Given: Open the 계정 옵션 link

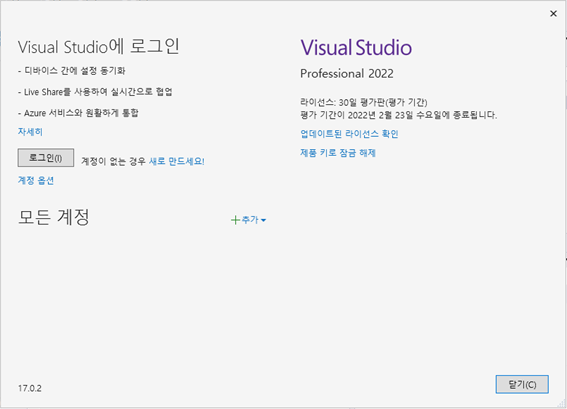Looking at the screenshot, I should tap(36, 180).
